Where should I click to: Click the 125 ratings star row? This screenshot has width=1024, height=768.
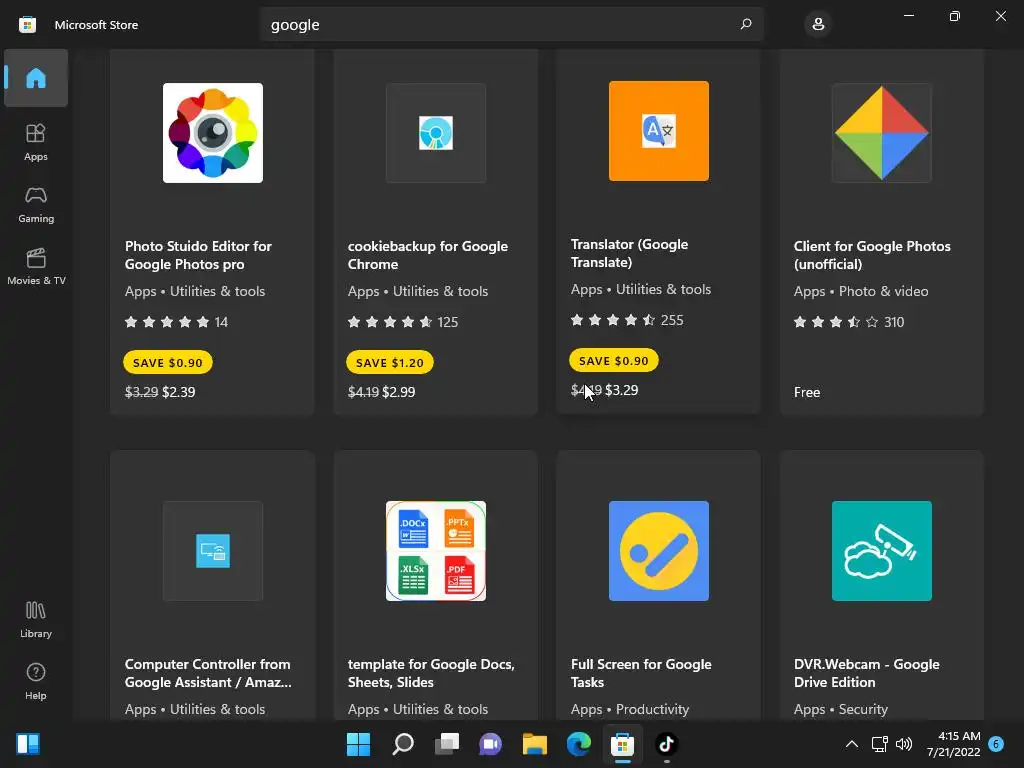click(403, 322)
